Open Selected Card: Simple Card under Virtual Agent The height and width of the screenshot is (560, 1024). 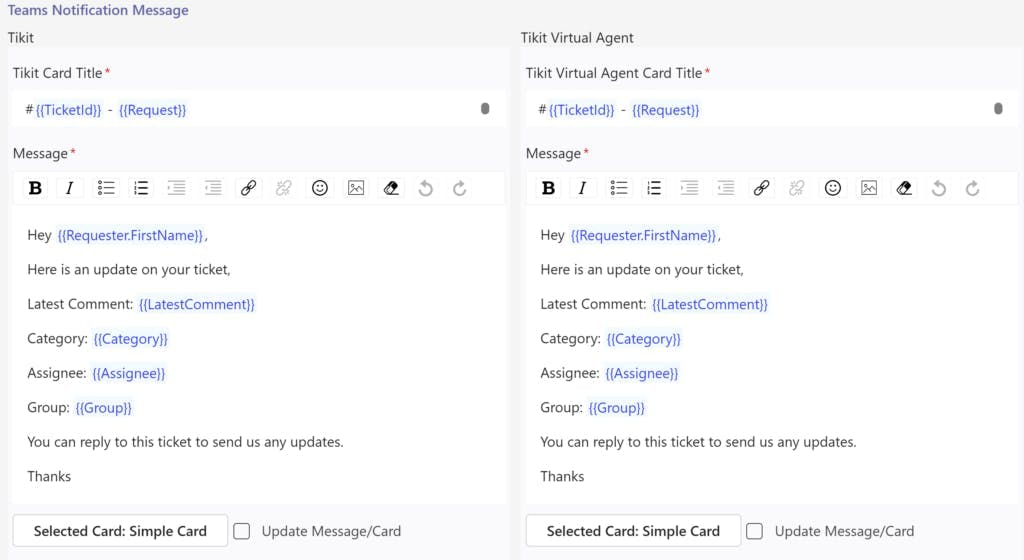[x=633, y=531]
